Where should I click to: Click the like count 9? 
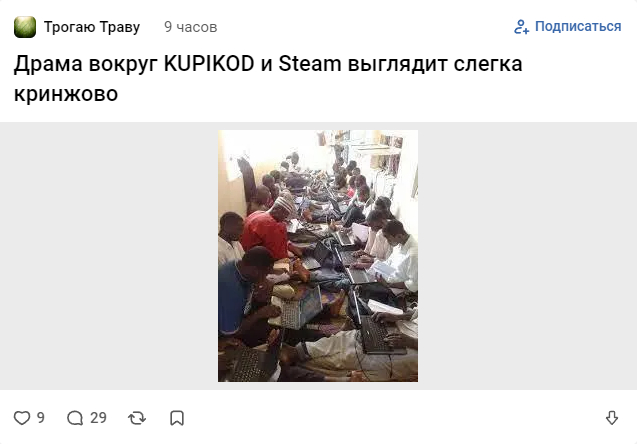click(41, 418)
